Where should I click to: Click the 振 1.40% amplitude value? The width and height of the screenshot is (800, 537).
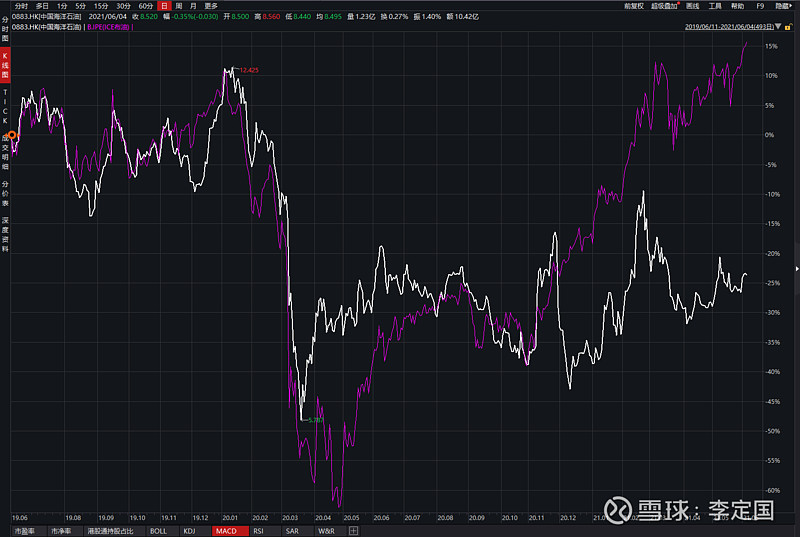tap(427, 16)
